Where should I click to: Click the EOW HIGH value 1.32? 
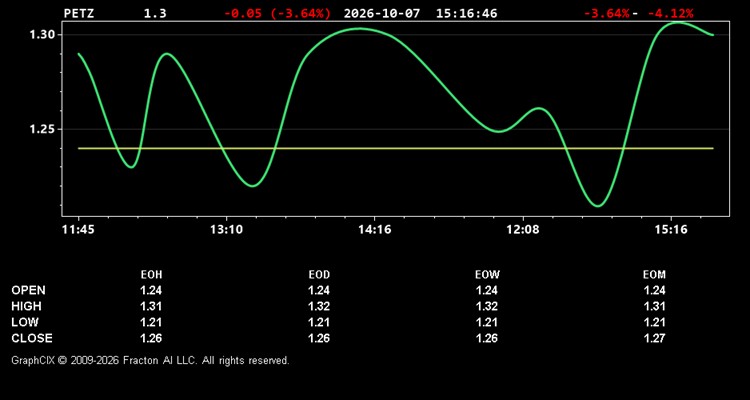click(487, 306)
